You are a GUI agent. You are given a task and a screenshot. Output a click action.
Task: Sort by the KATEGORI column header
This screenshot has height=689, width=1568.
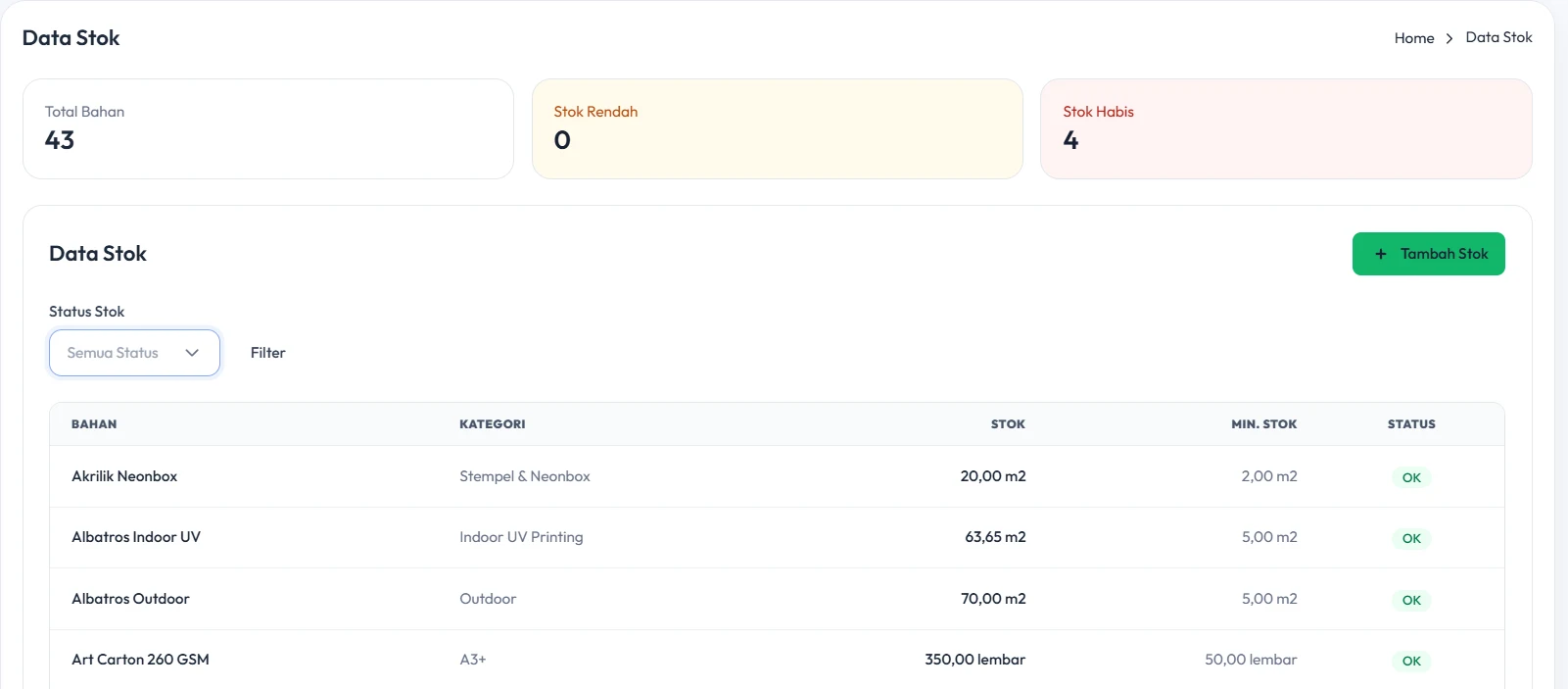tap(493, 424)
